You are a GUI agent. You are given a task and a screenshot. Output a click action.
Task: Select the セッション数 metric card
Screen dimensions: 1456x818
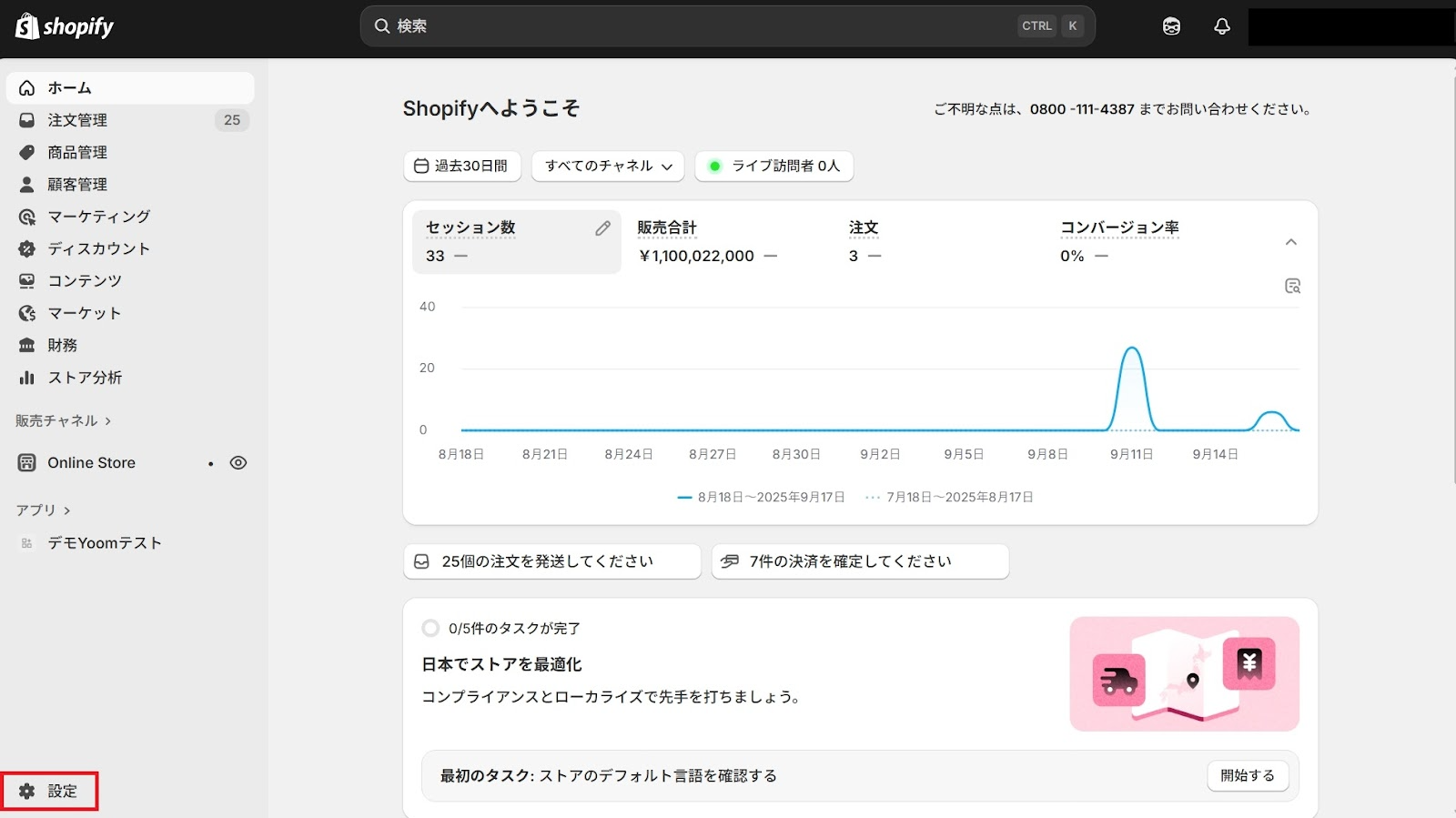pos(517,242)
